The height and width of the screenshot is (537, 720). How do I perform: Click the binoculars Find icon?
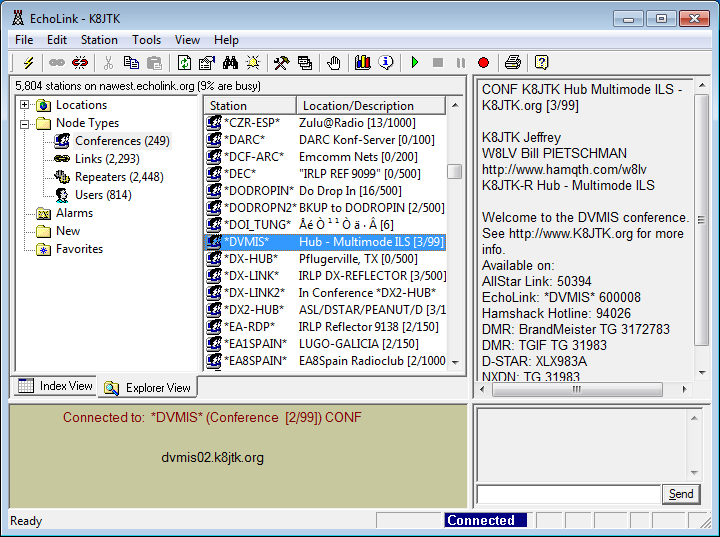point(230,62)
